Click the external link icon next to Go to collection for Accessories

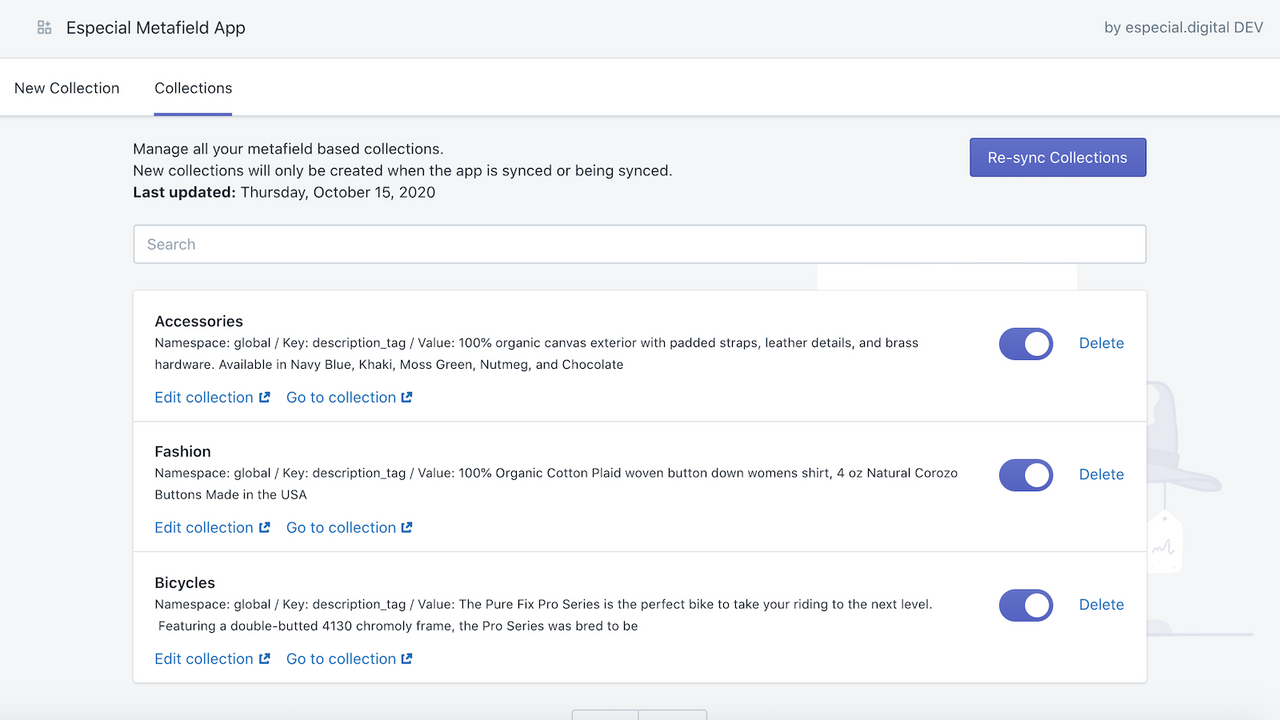pyautogui.click(x=409, y=397)
